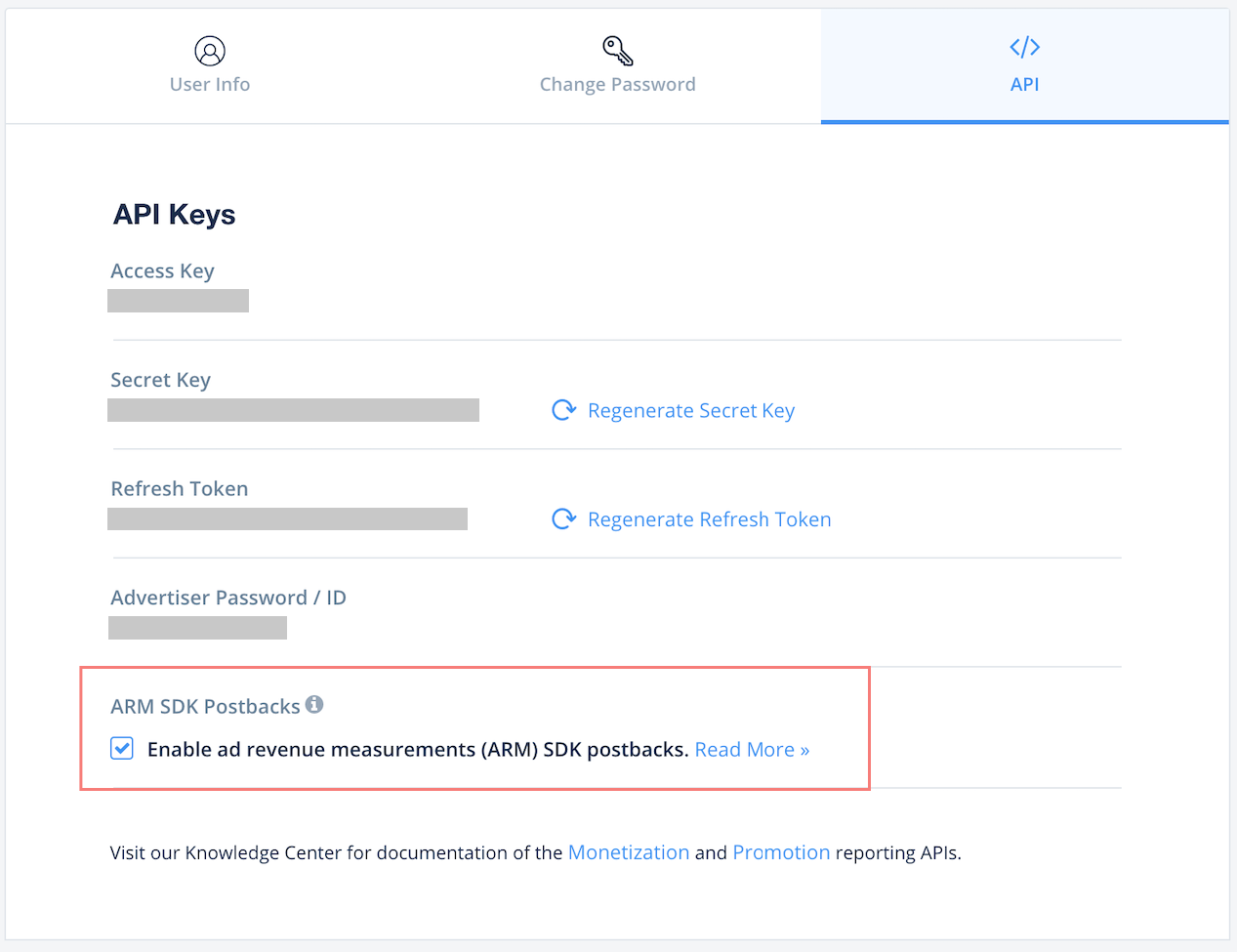The image size is (1237, 952).
Task: Click the Advertiser Password / ID label
Action: coord(228,598)
